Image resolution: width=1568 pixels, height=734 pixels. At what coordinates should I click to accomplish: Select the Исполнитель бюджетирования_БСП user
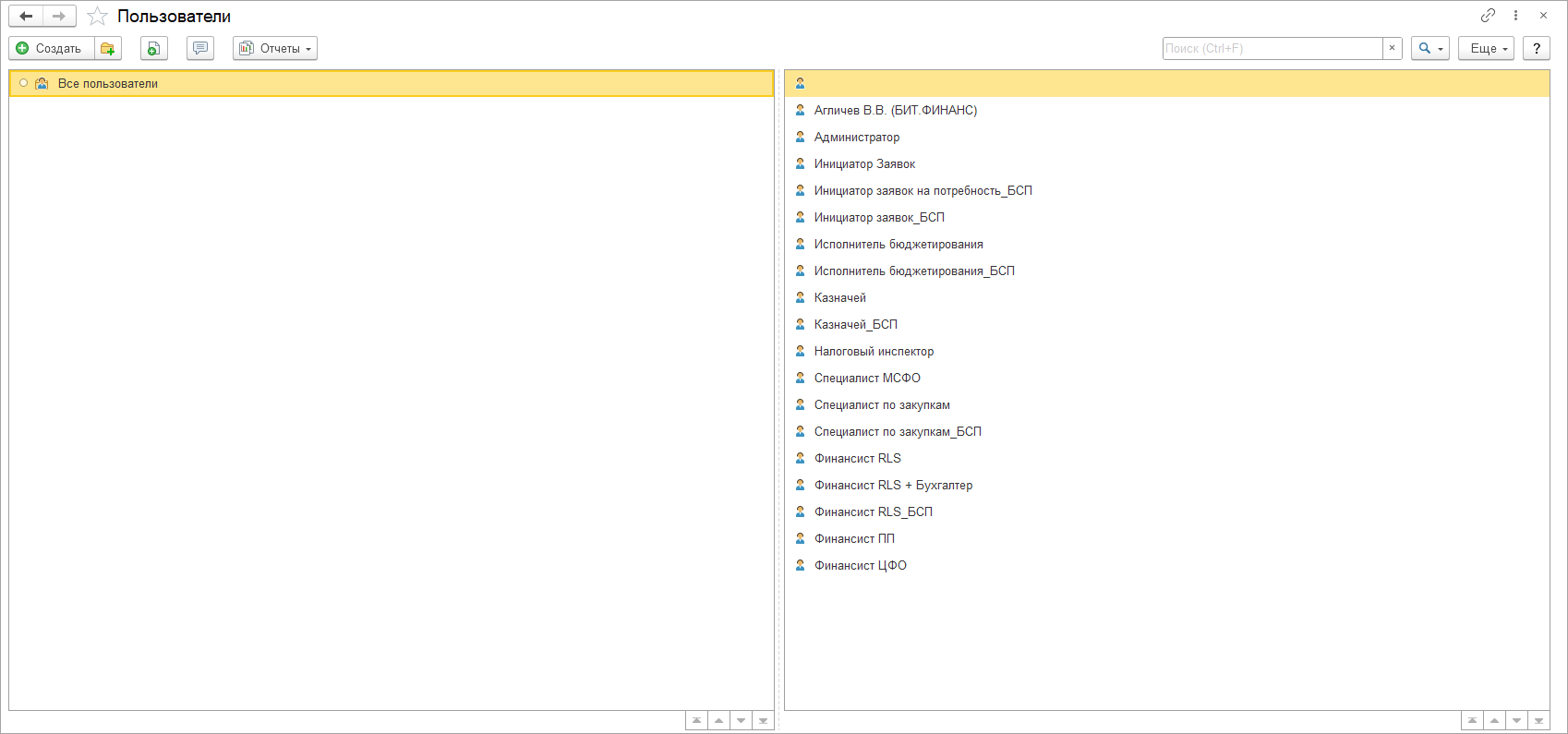(x=1167, y=271)
